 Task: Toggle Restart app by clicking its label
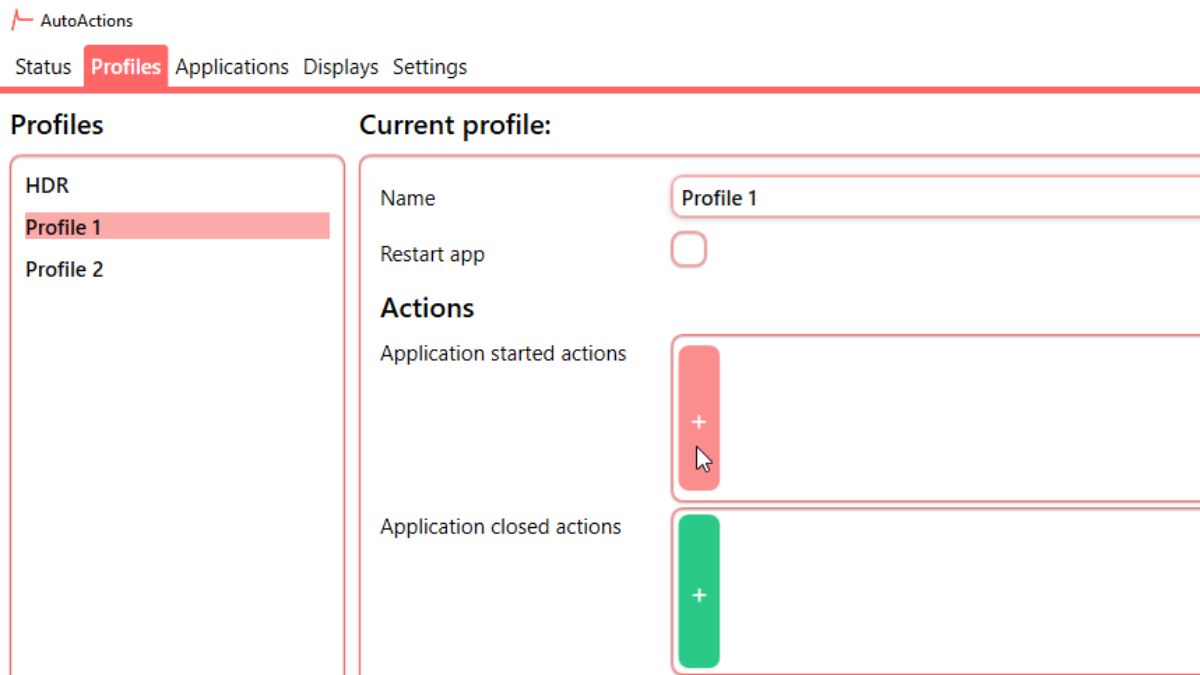click(432, 254)
